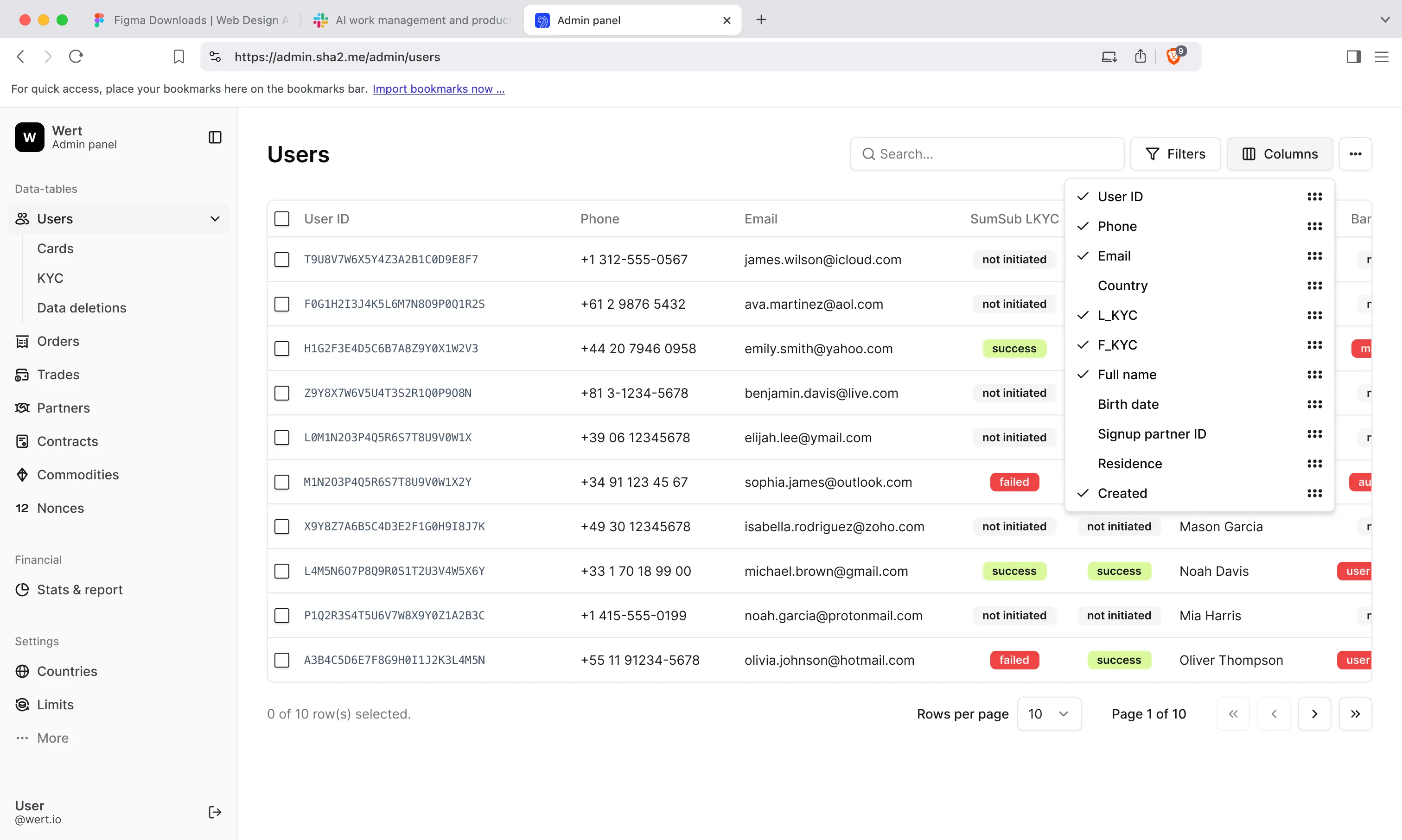
Task: Select the Users sidebar icon
Action: (22, 218)
